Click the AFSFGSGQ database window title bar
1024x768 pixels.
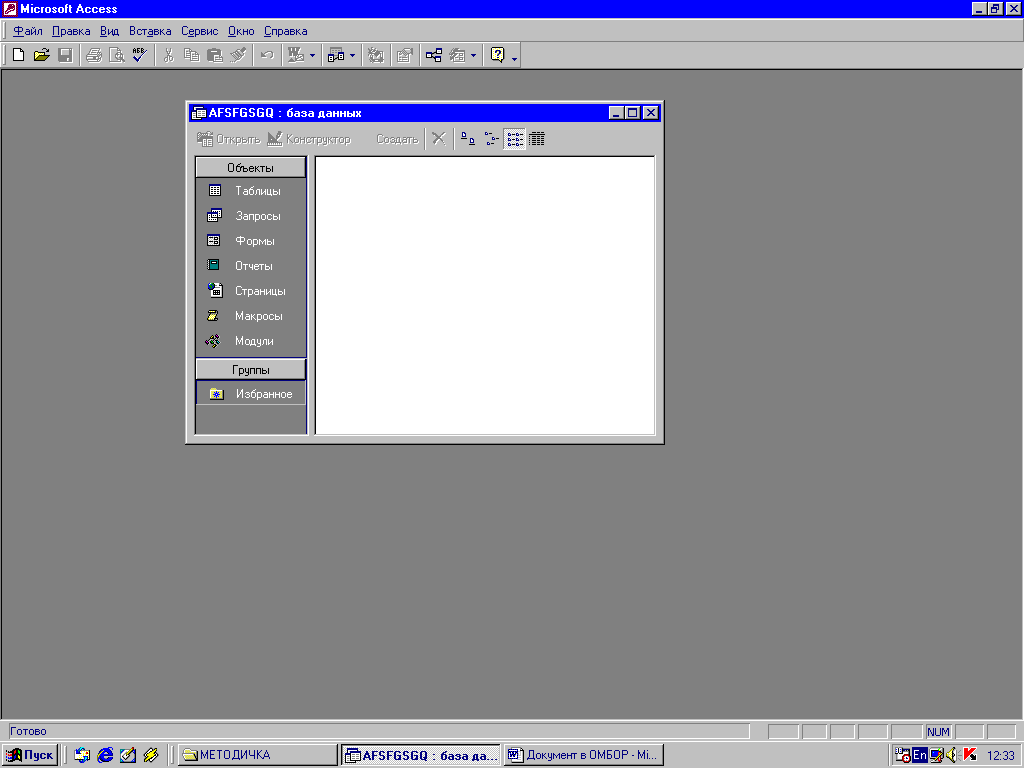(398, 113)
